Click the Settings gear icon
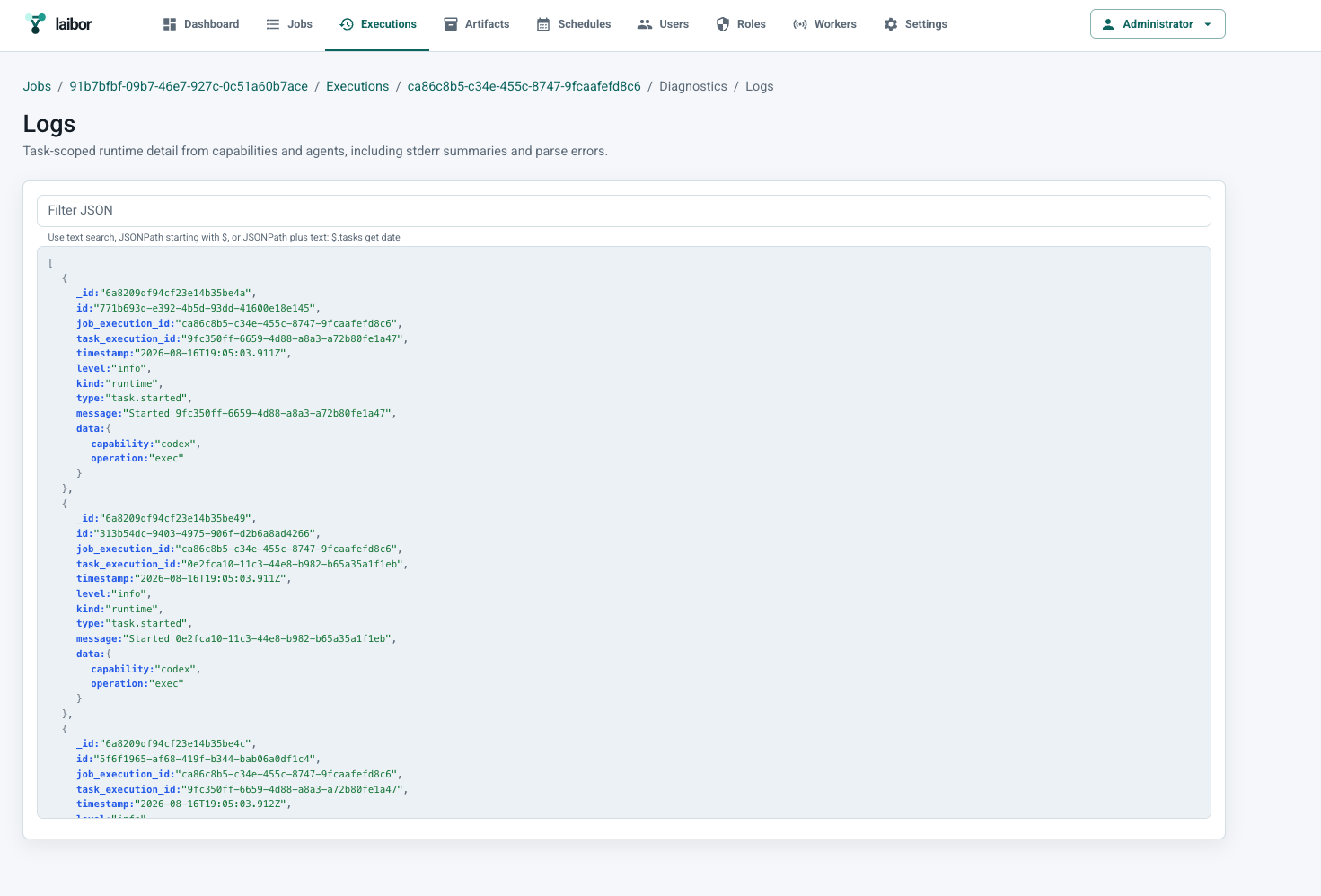The height and width of the screenshot is (896, 1321). pos(891,24)
